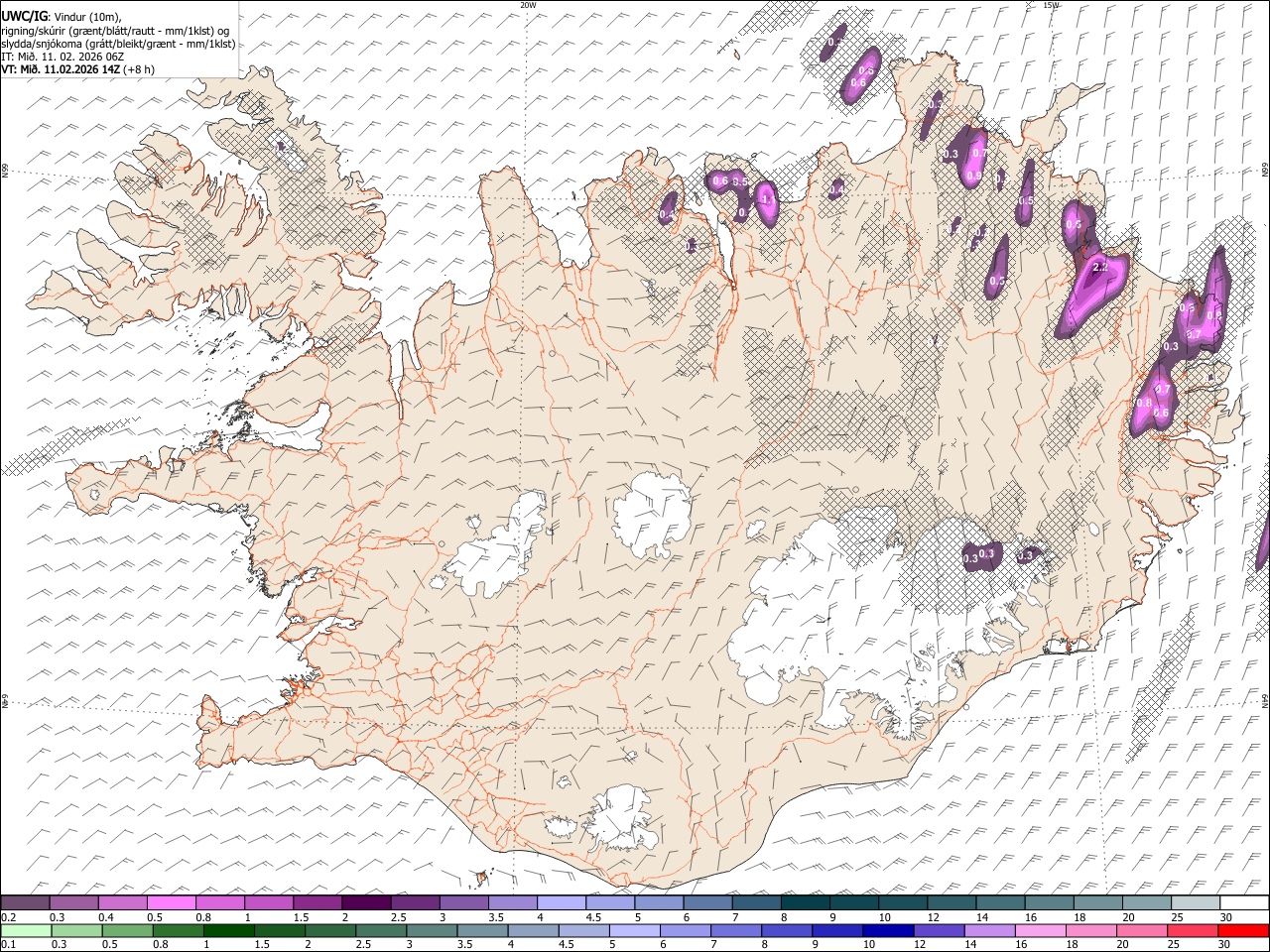Click the deep blue swatch at 10 in lower legend
This screenshot has height=952, width=1270.
click(887, 930)
